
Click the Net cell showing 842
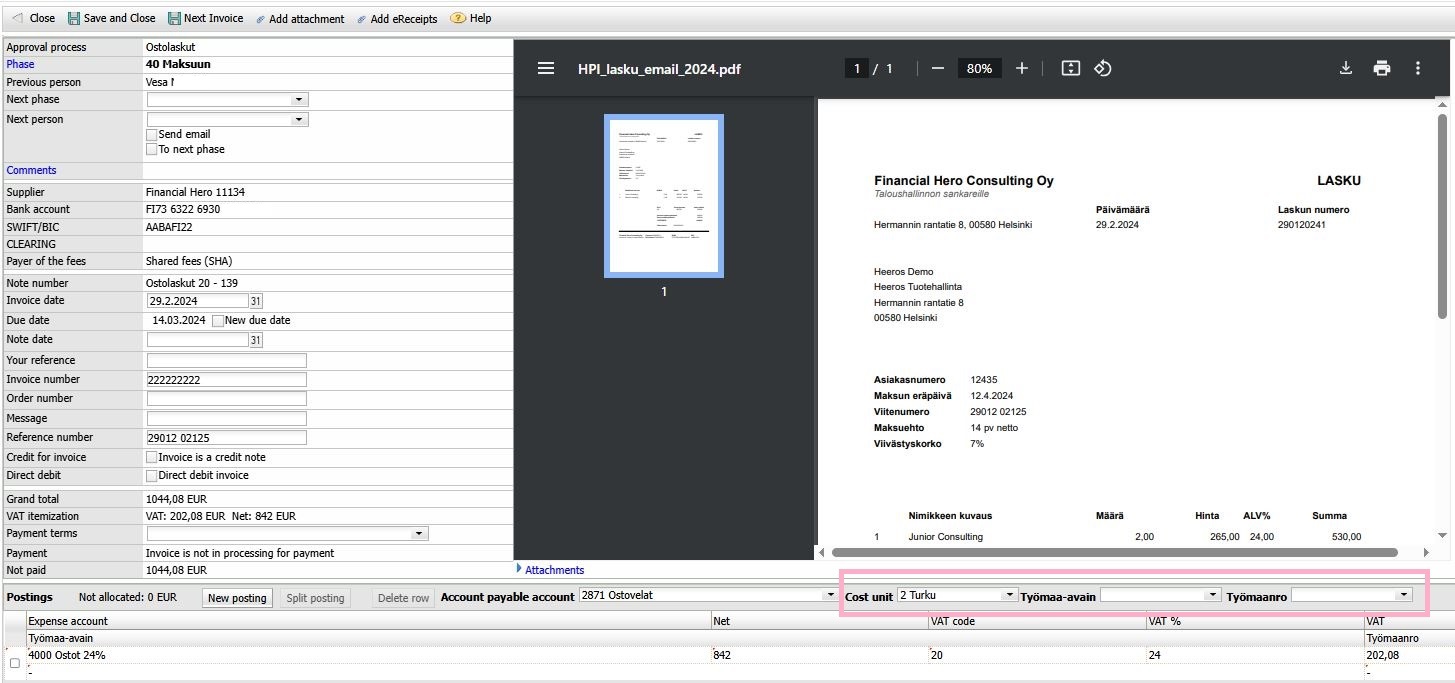pyautogui.click(x=820, y=655)
